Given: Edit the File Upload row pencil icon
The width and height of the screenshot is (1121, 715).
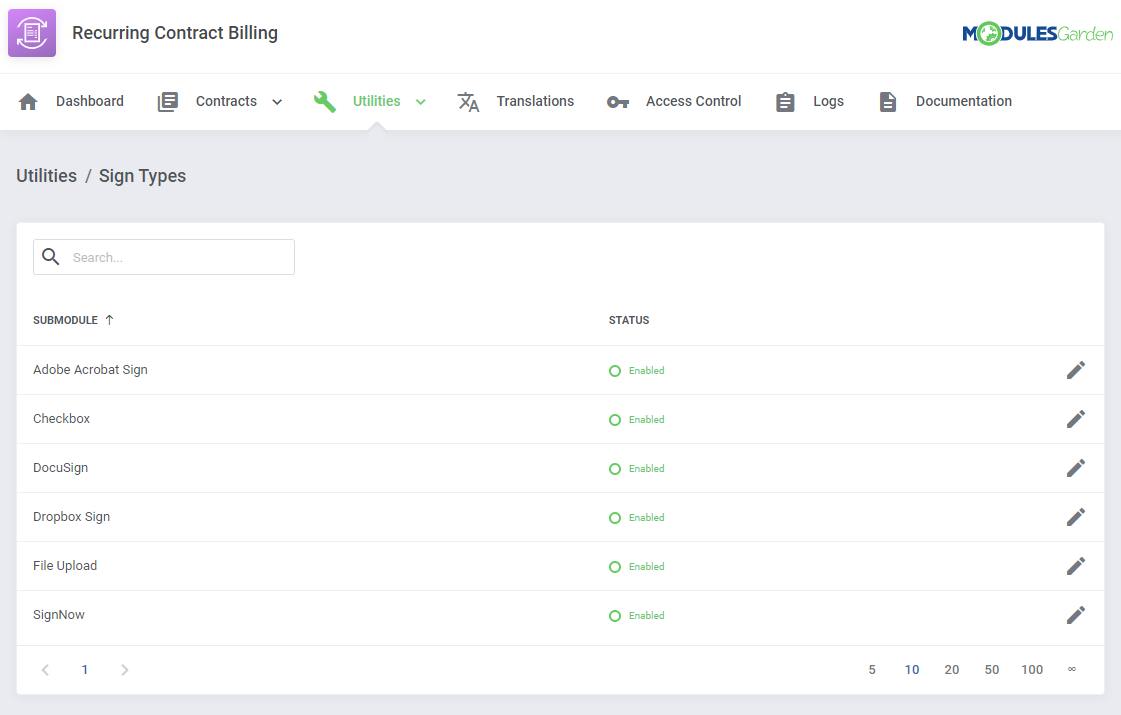Looking at the screenshot, I should (1076, 566).
